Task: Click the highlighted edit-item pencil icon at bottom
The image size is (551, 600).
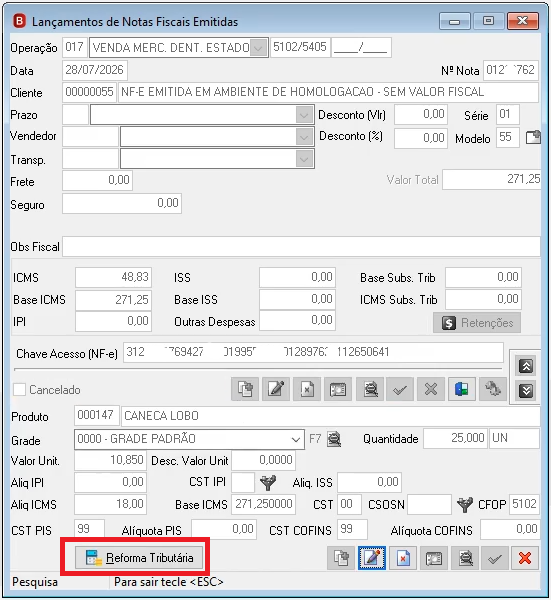Action: [372, 558]
